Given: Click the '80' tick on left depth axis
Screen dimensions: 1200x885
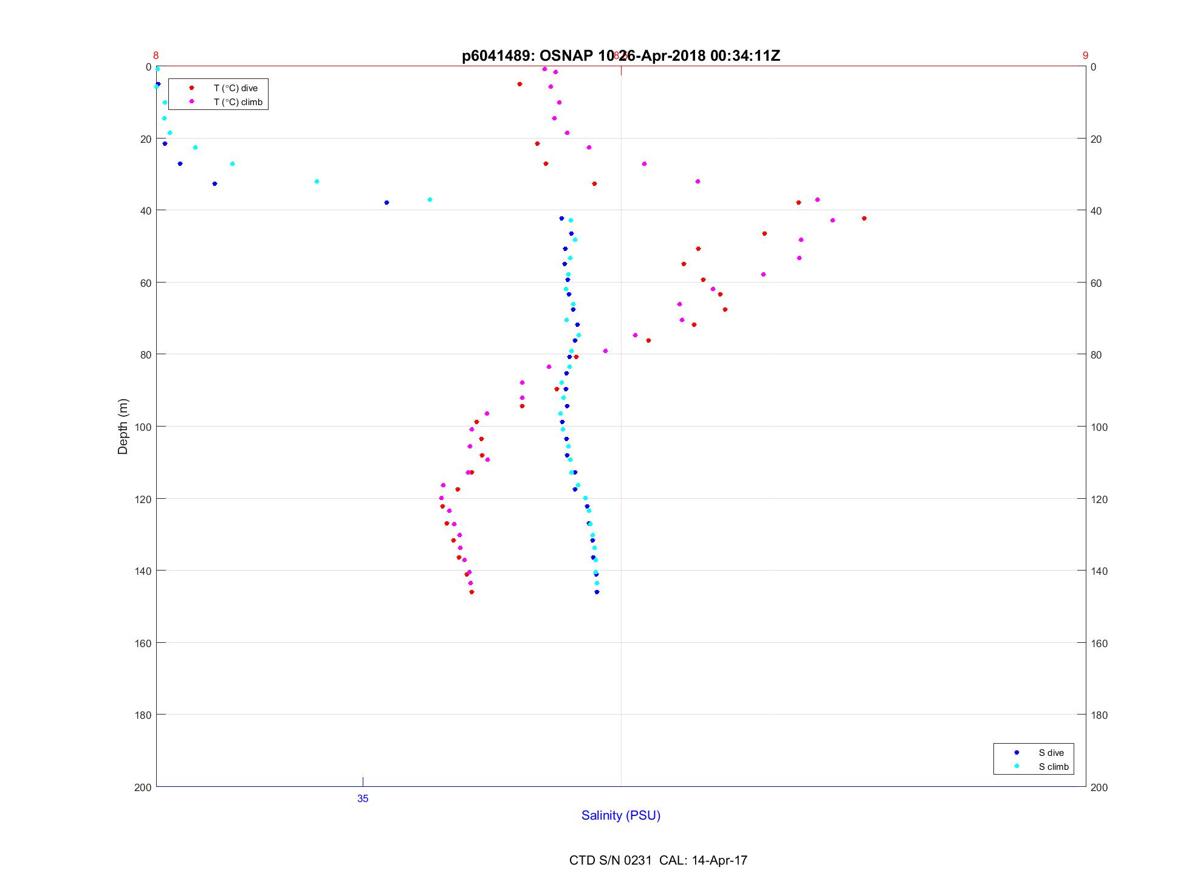Looking at the screenshot, I should coord(145,355).
